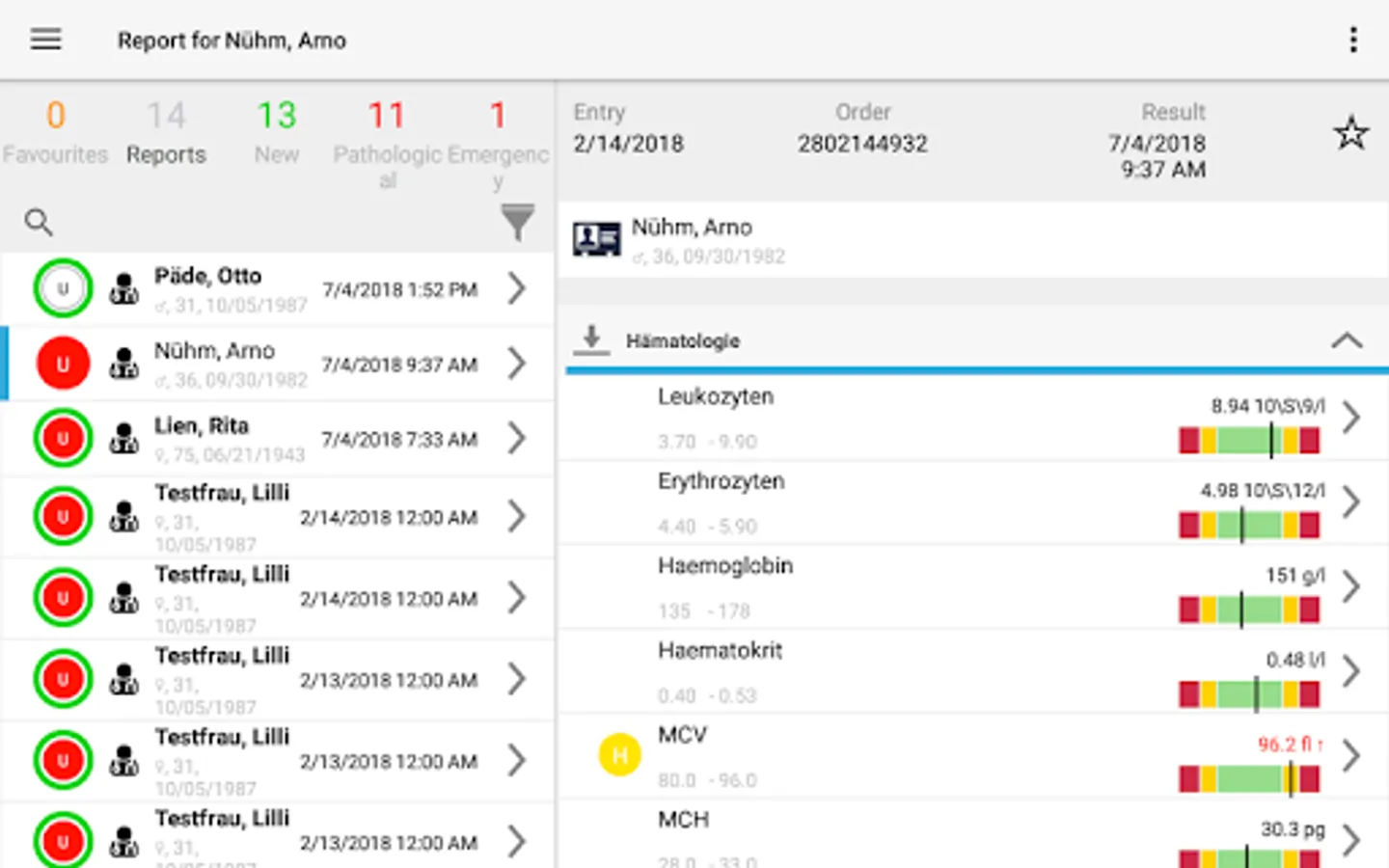Click the patient ID card icon
1389x868 pixels.
(596, 239)
